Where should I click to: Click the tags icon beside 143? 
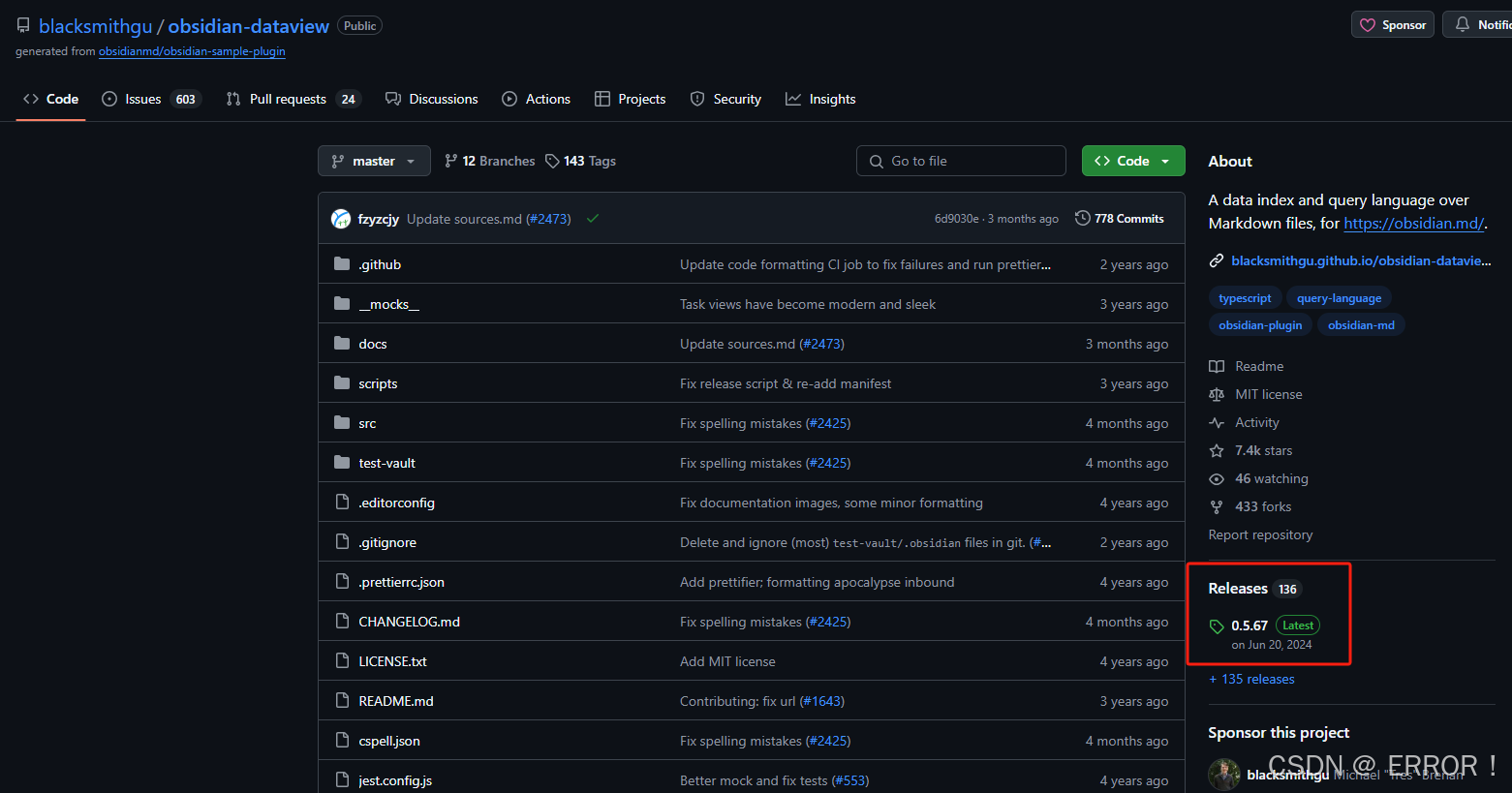[x=552, y=161]
